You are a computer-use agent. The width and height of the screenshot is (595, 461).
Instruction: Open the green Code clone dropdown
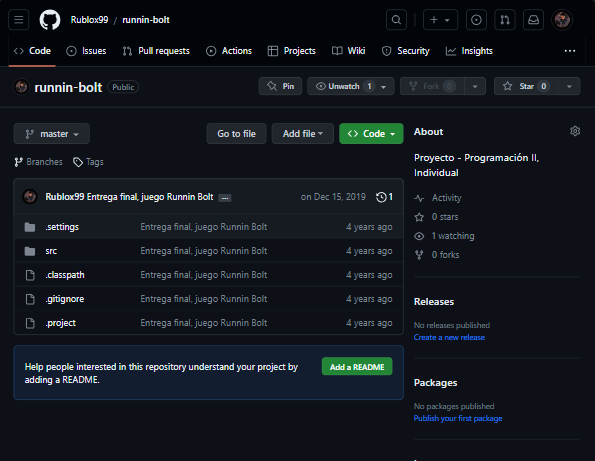click(x=371, y=134)
